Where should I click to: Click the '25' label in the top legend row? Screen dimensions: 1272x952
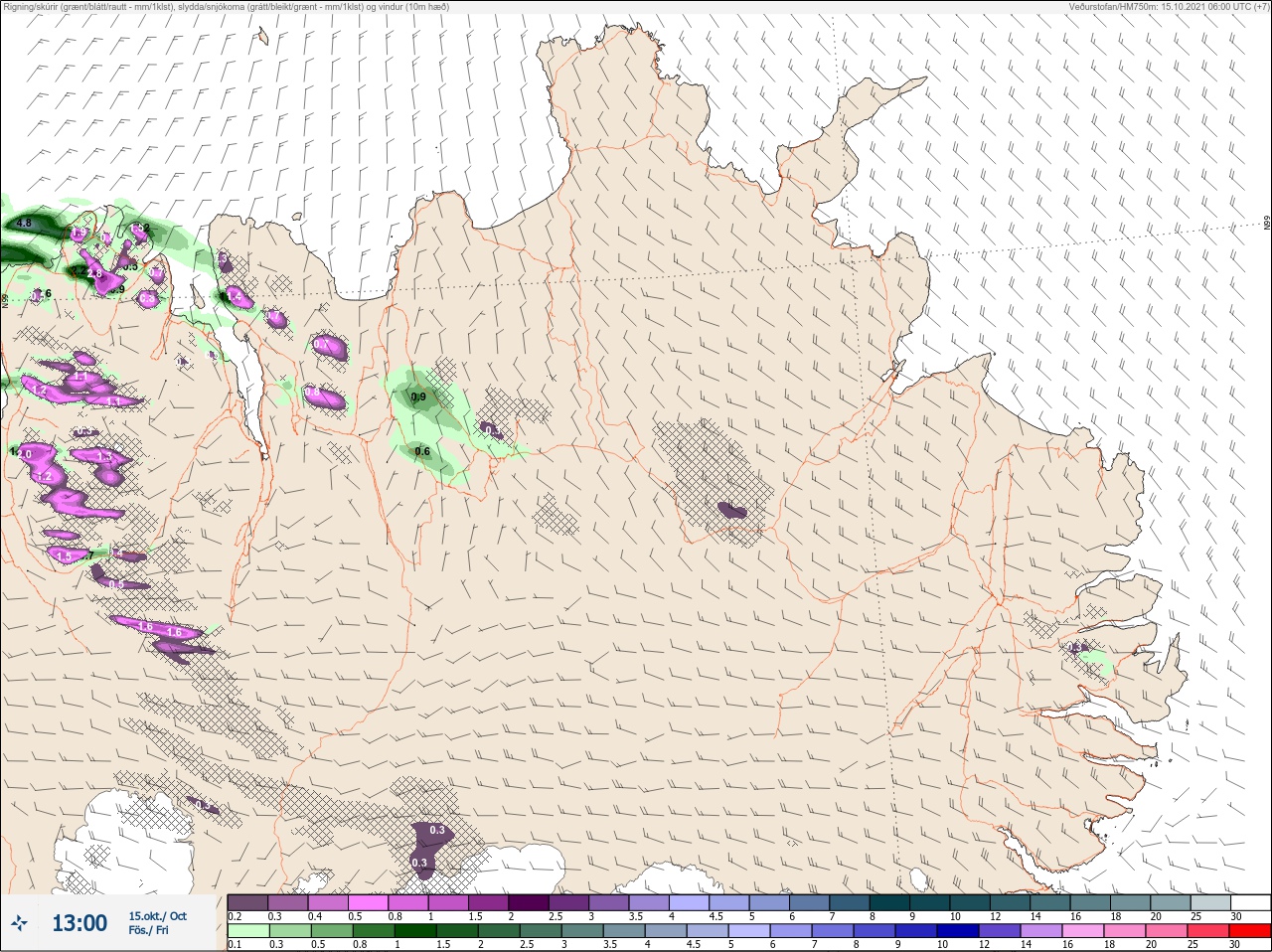(x=1194, y=916)
